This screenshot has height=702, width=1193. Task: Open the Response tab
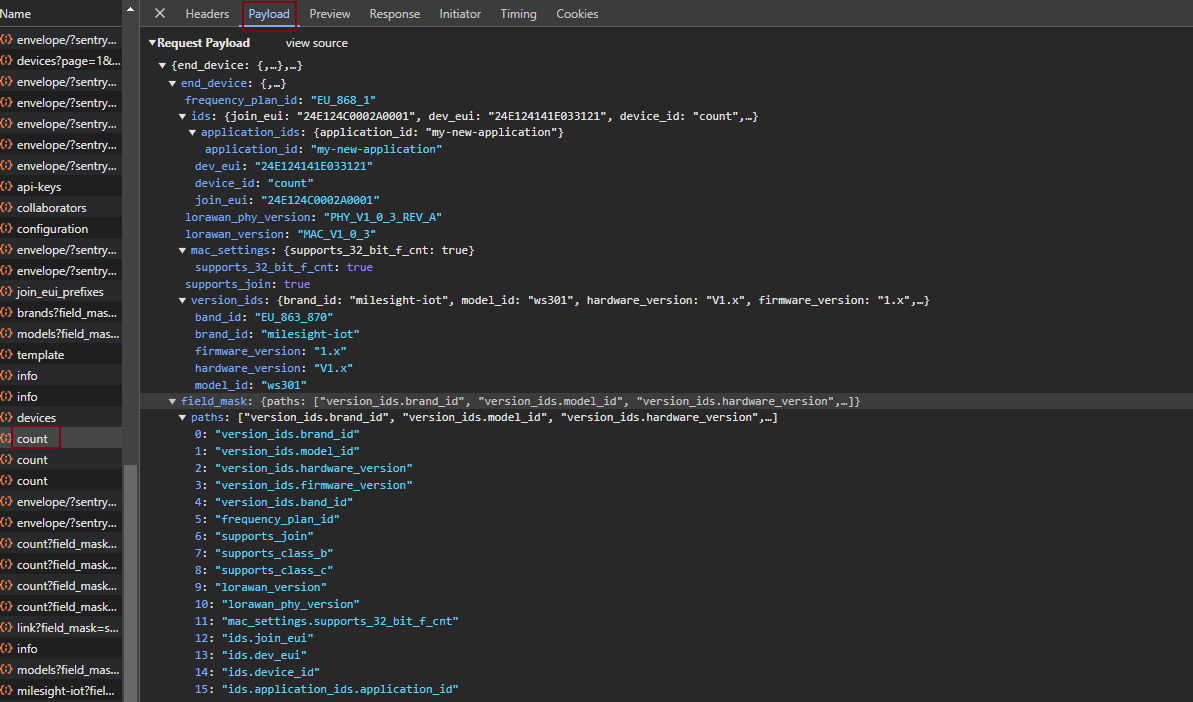pos(394,14)
